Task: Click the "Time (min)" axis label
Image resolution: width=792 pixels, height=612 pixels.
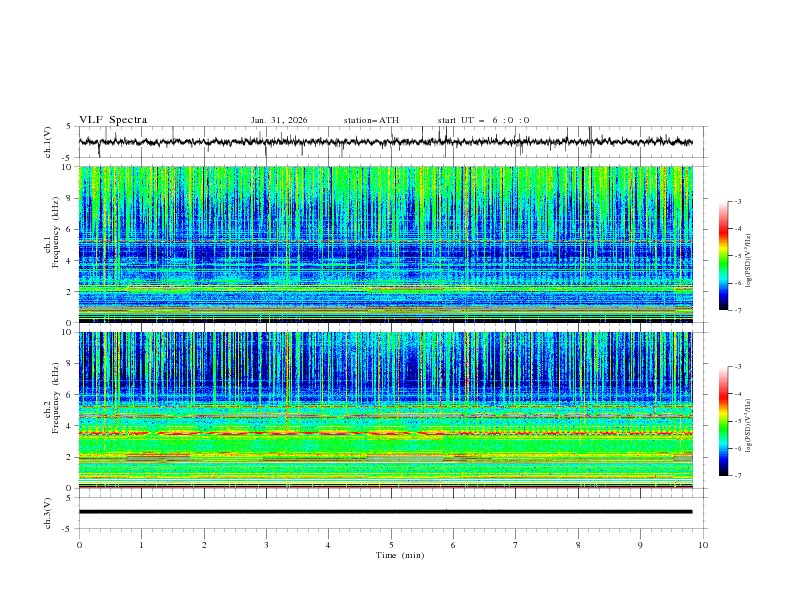Action: tap(400, 555)
